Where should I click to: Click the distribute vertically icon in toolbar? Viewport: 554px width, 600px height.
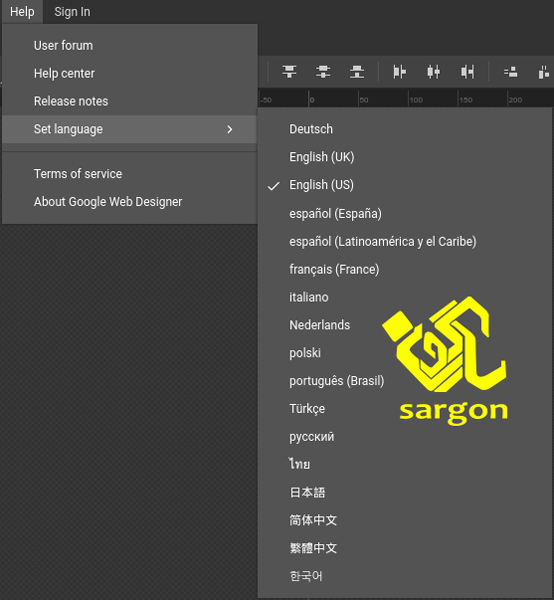[510, 72]
